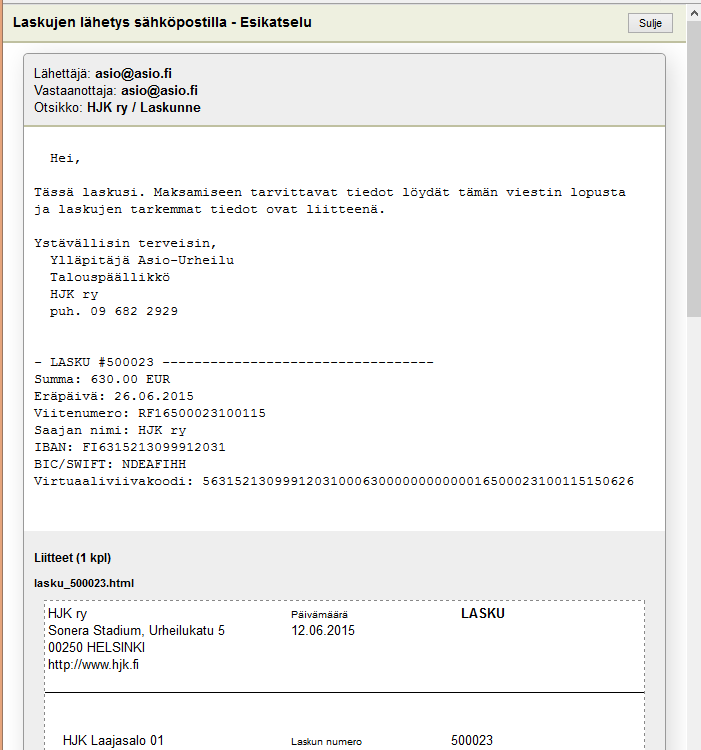Click the Eräpäivä line 26.06.2015
The height and width of the screenshot is (750, 701).
114,396
